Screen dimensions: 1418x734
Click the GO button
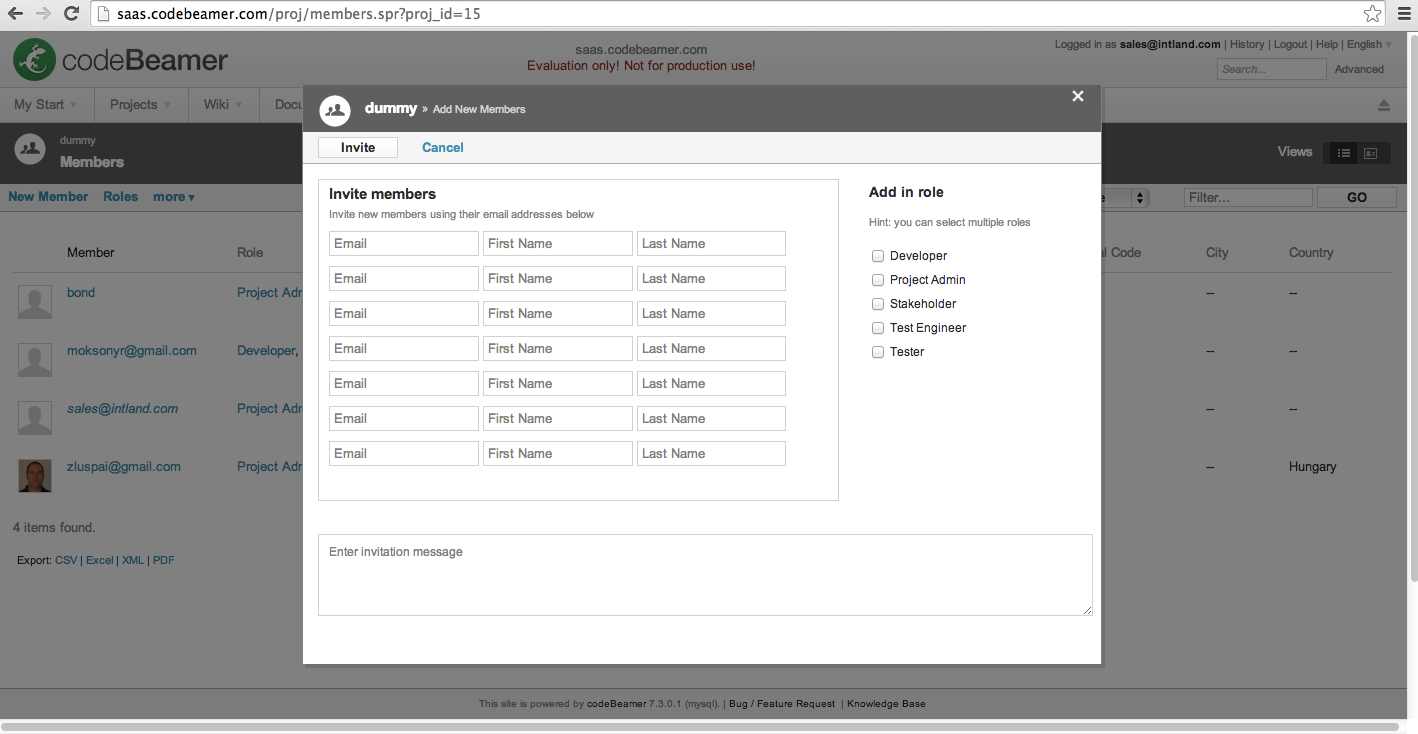pyautogui.click(x=1357, y=198)
